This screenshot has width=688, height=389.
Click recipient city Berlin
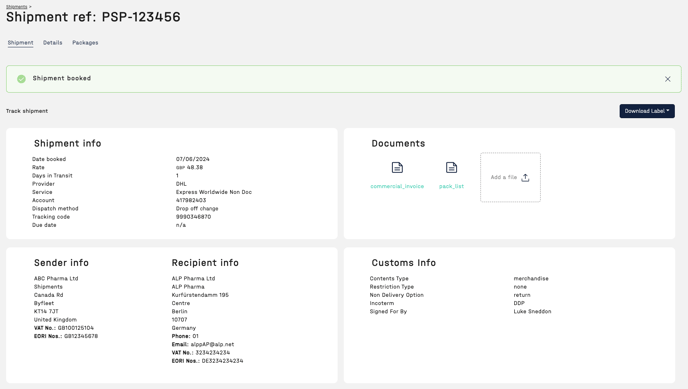pos(179,311)
